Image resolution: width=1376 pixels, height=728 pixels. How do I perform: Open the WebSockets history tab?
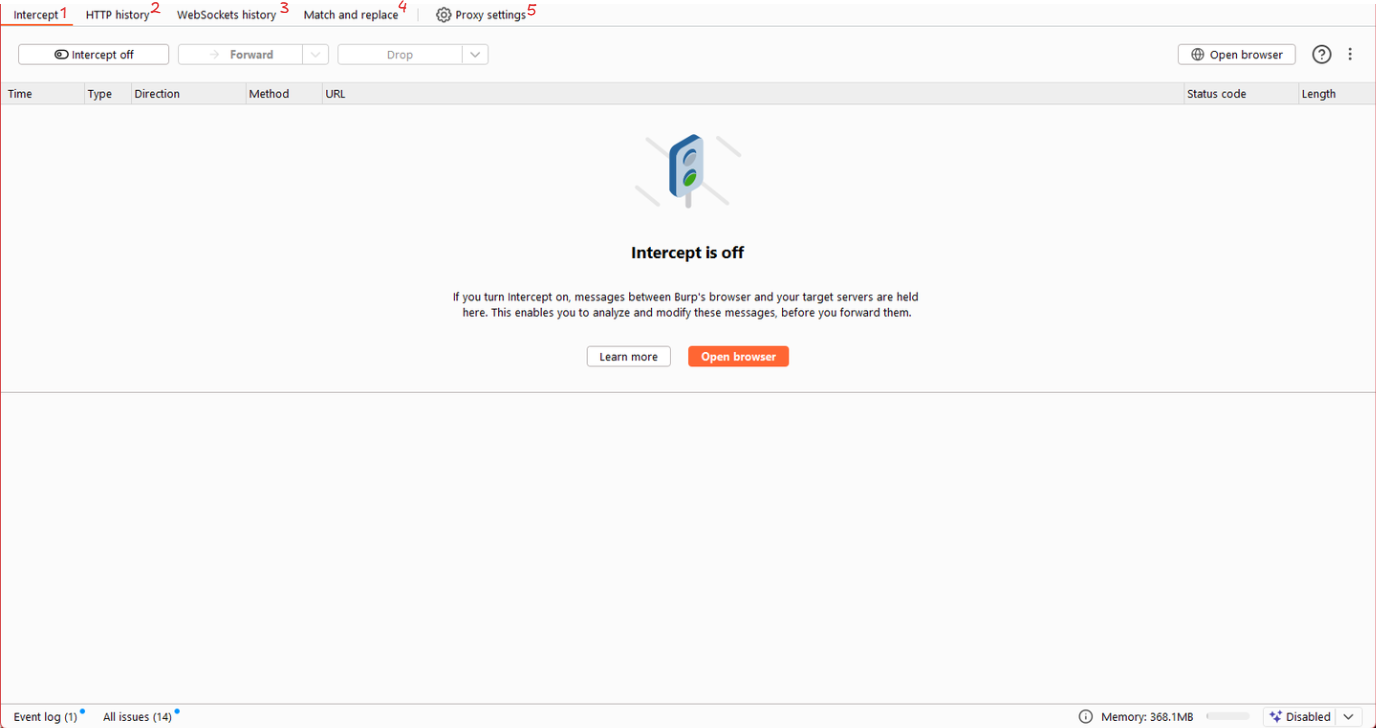[x=226, y=15]
